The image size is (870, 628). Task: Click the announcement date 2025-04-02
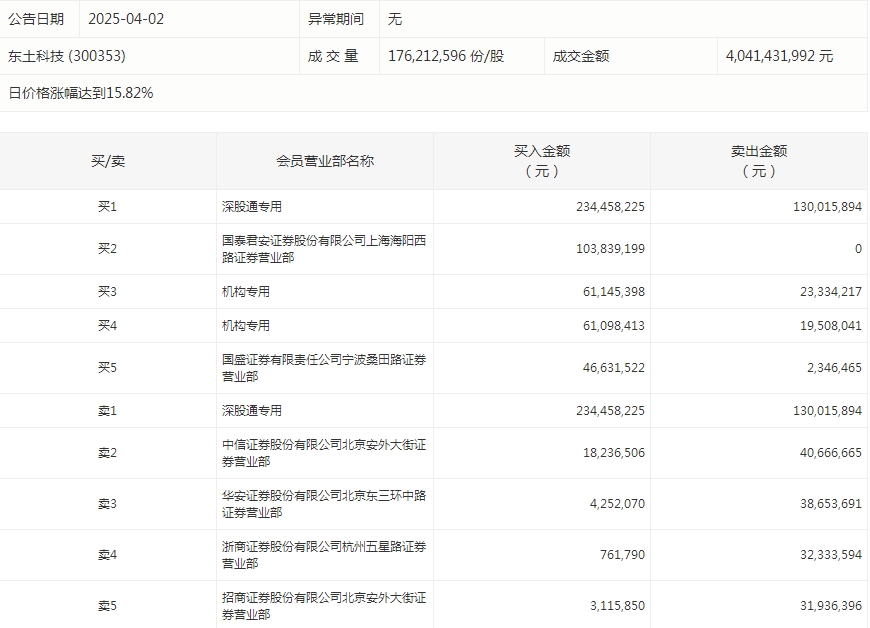126,19
